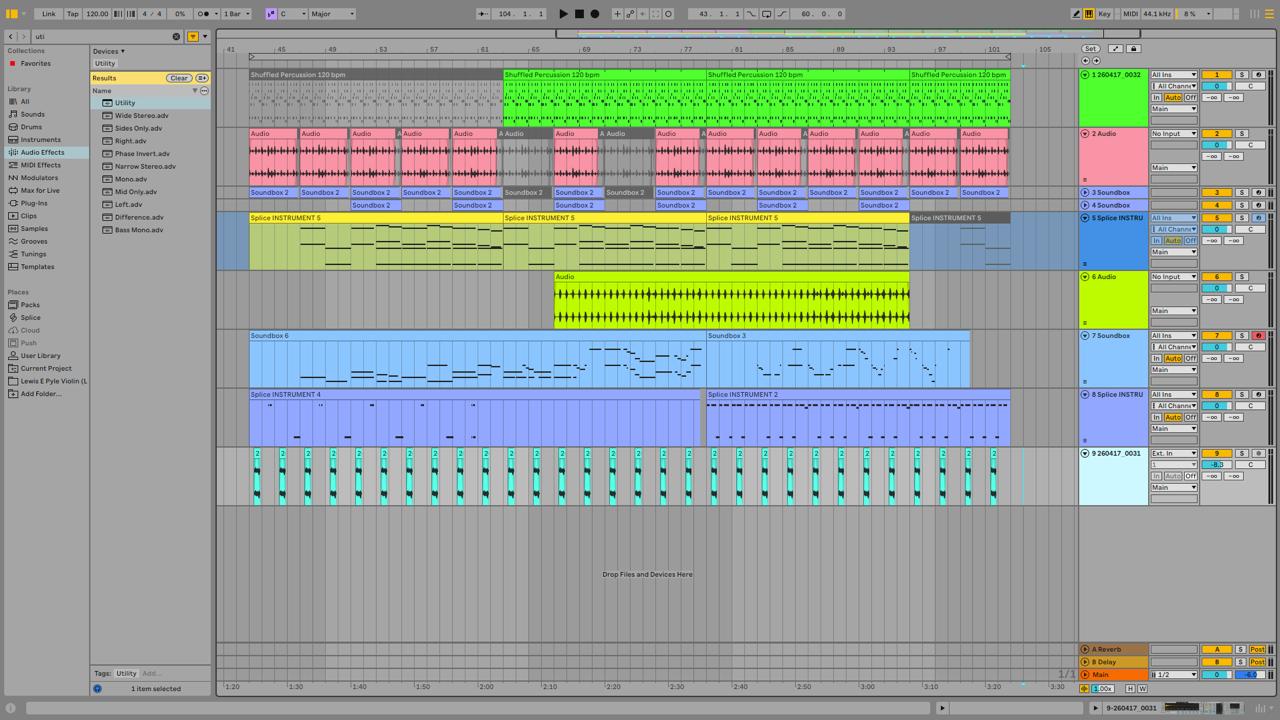The width and height of the screenshot is (1280, 720).
Task: Arm track 7 Soundbox for recording
Action: tap(1258, 336)
